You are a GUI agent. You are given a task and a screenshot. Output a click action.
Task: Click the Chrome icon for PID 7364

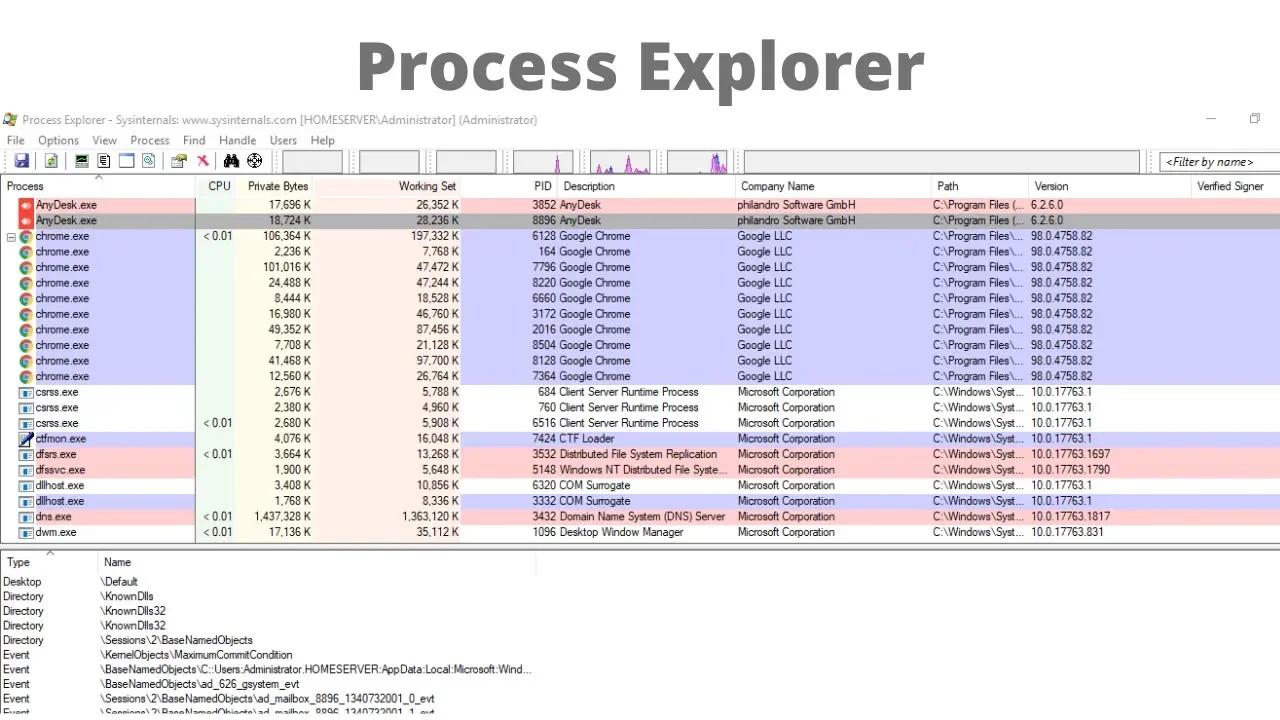click(27, 376)
